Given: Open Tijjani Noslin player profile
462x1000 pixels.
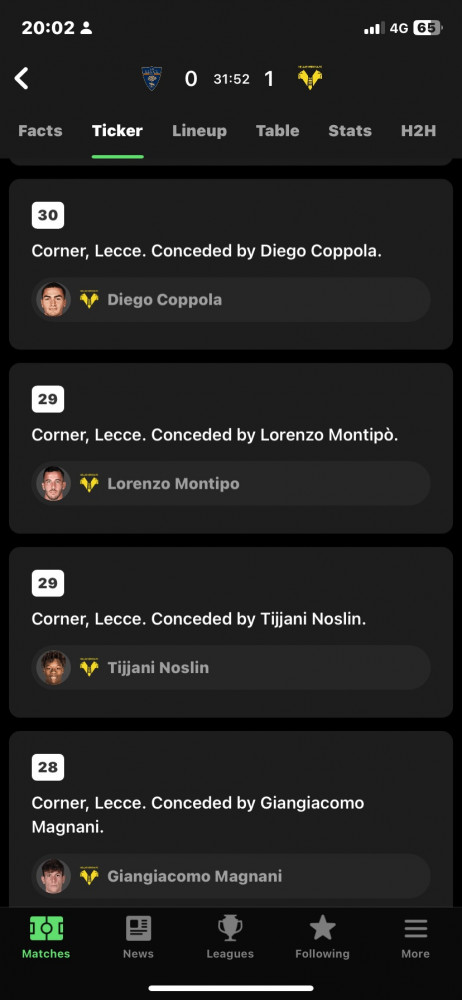Looking at the screenshot, I should tap(231, 668).
